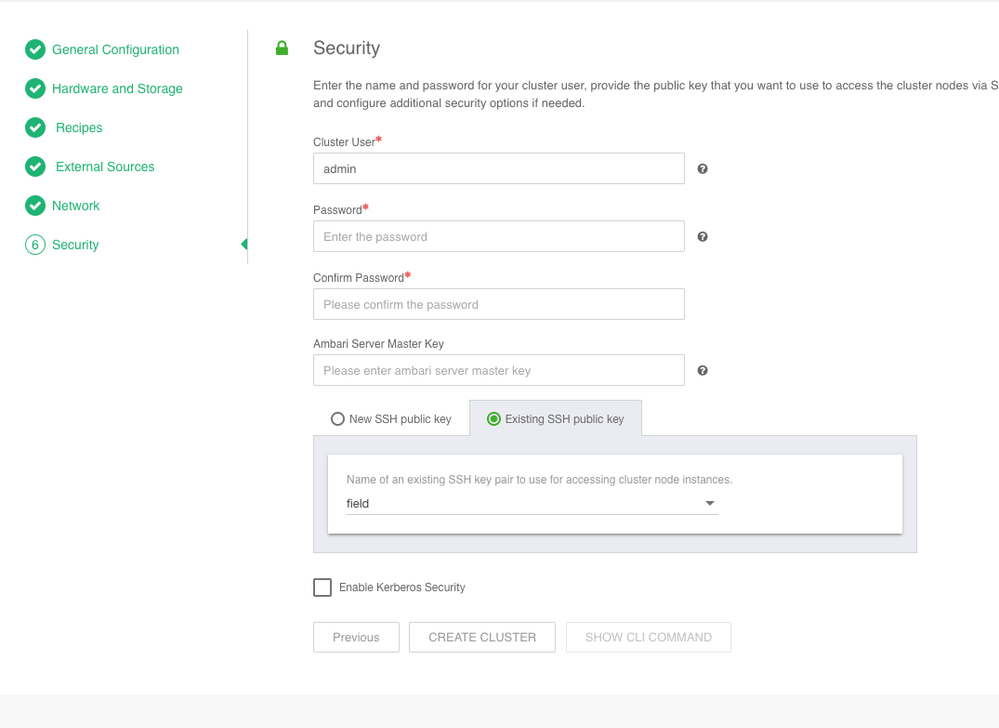
Task: Go to the Network step in sidebar
Action: (74, 205)
